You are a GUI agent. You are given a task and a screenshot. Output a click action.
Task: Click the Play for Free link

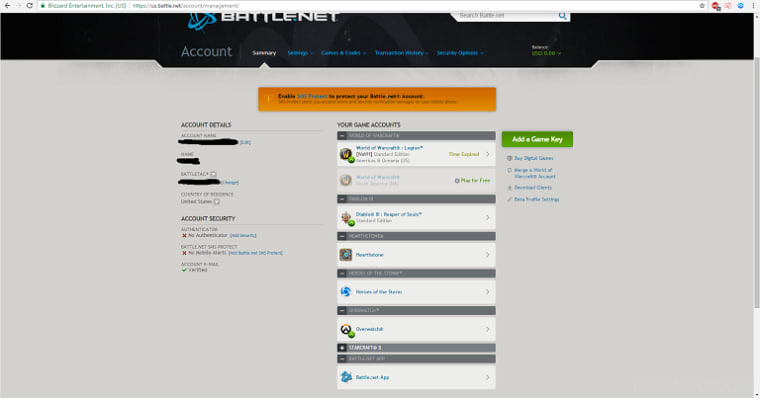[475, 180]
